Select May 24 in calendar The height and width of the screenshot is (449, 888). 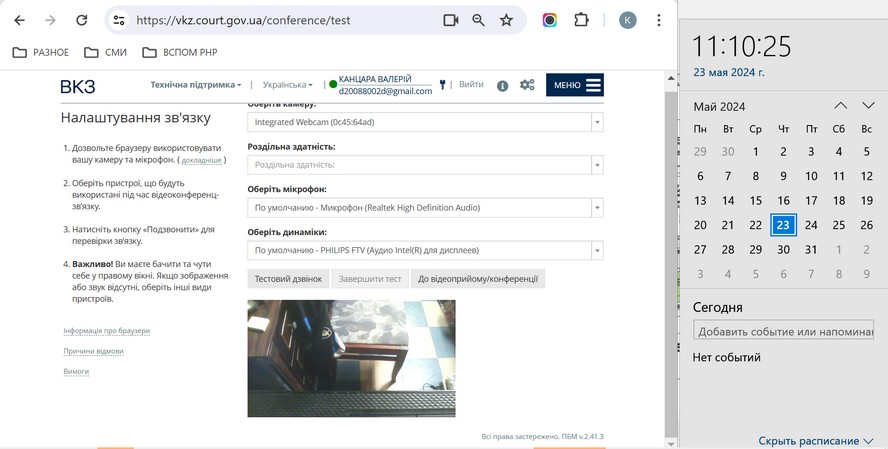(x=811, y=225)
